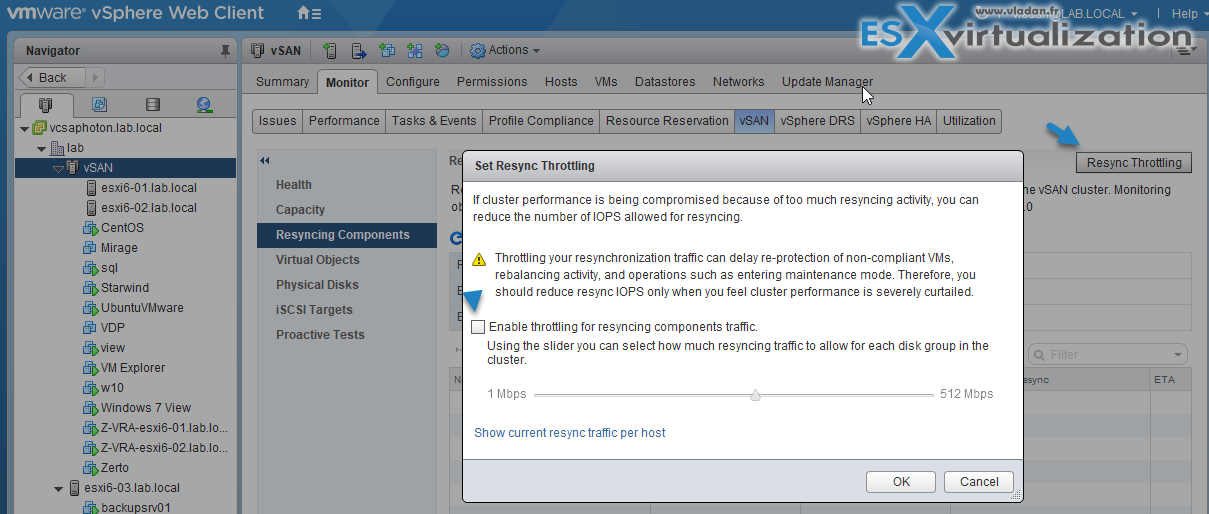
Task: Switch to Storage navigator view icon
Action: (x=152, y=104)
